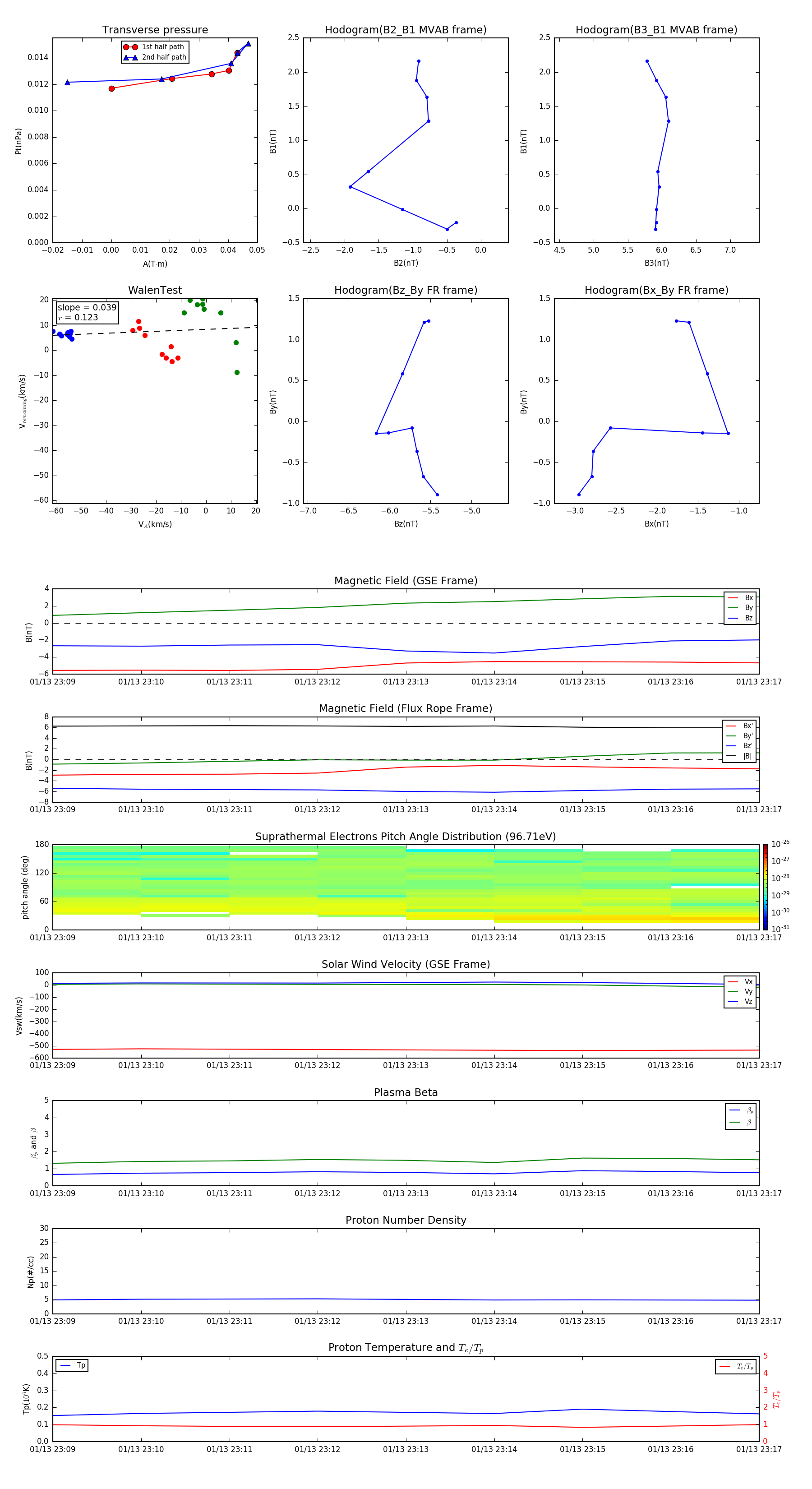Viewport: 812px width, 1489px height.
Task: Click the red "Te/Tp" right-axis label
Action: click(x=777, y=1399)
